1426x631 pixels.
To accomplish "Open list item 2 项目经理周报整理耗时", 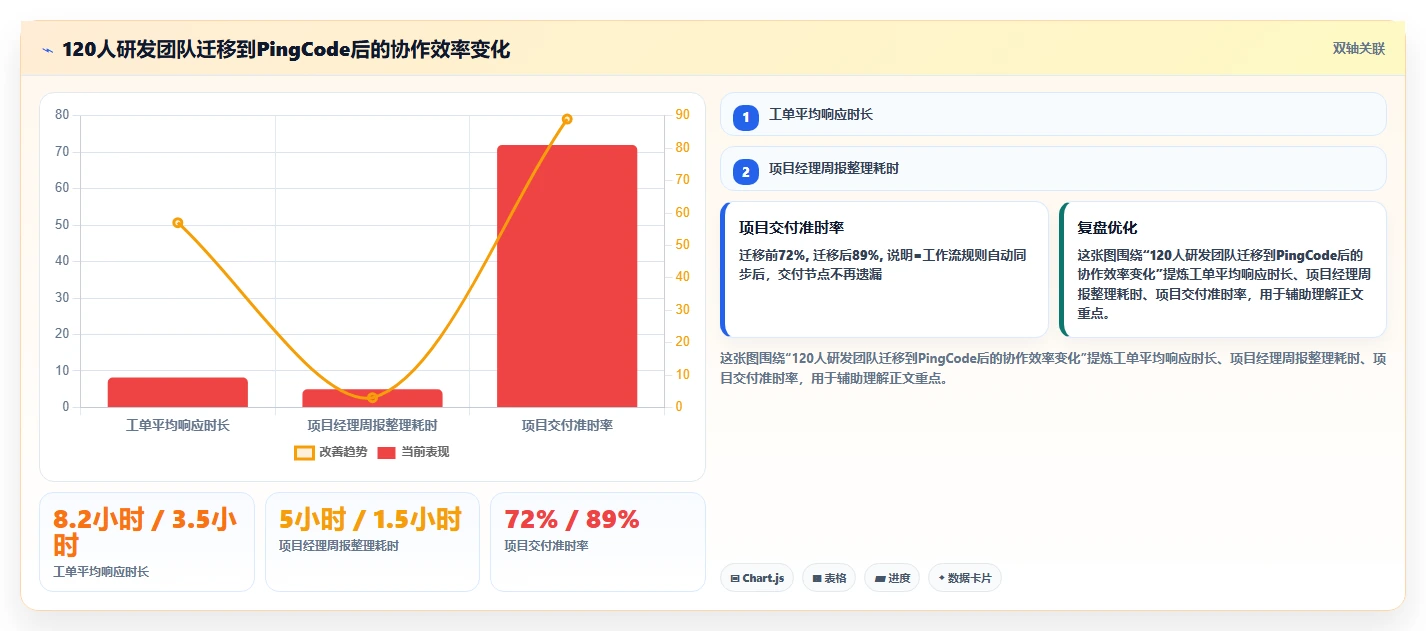I will coord(1053,168).
